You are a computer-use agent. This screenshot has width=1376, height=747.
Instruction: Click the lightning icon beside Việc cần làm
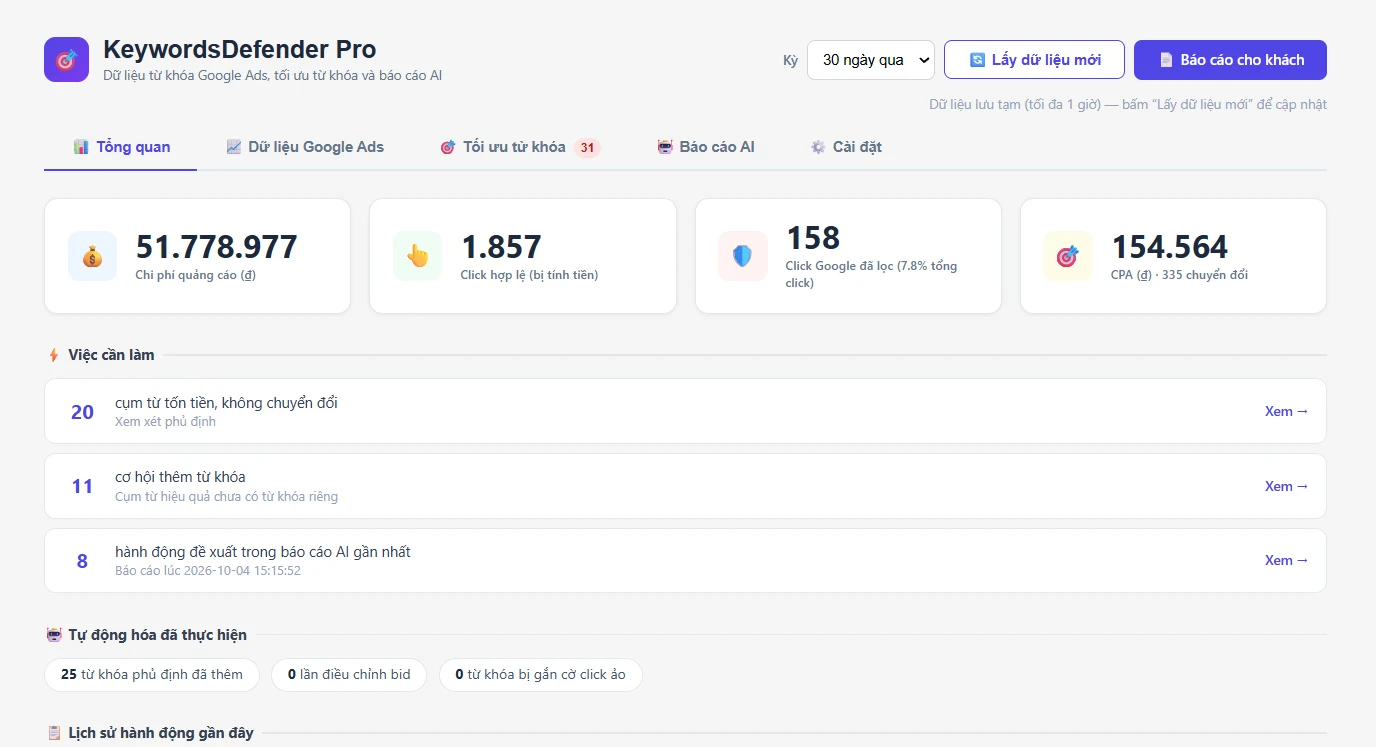coord(54,355)
